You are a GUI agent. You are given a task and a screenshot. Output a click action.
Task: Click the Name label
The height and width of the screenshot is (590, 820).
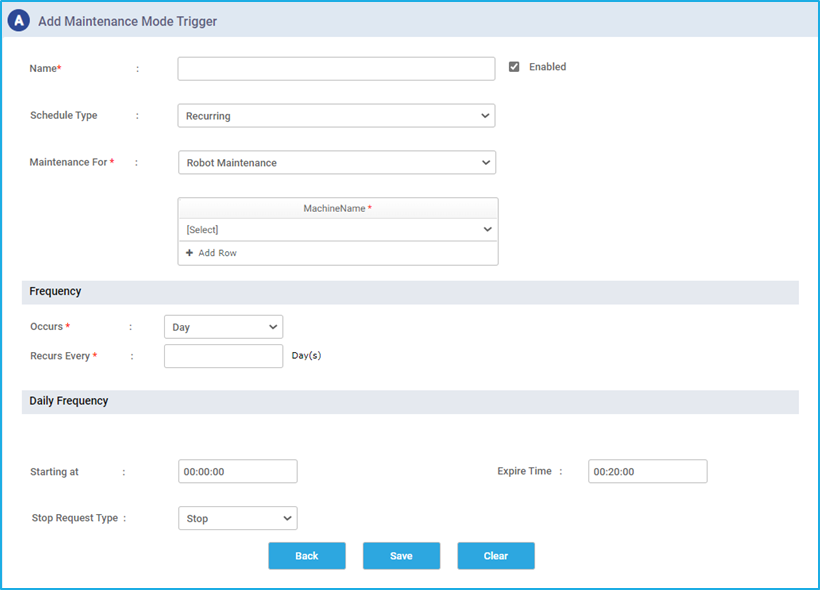[x=45, y=69]
